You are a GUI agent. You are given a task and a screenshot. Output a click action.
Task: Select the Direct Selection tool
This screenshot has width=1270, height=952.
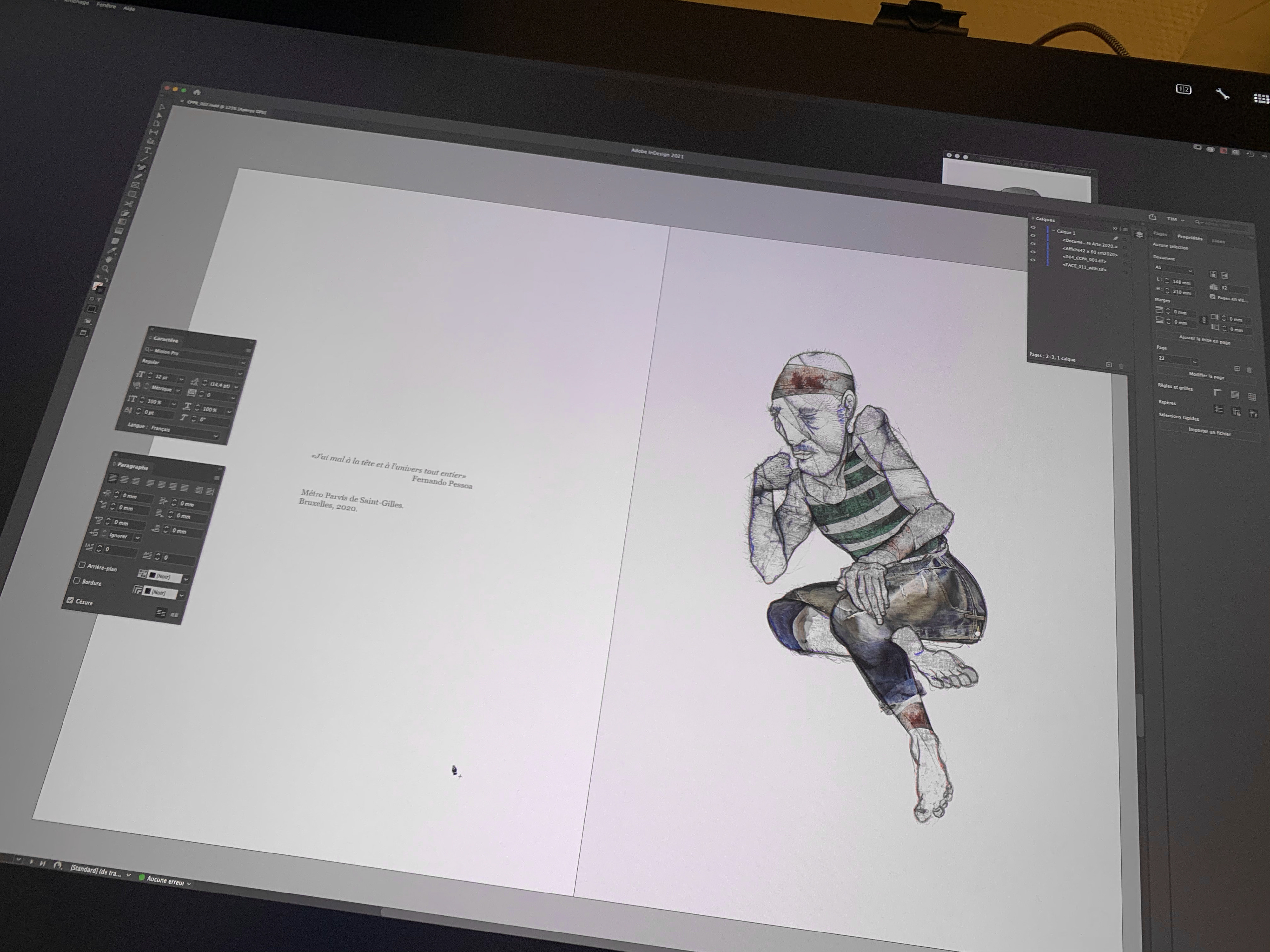tap(160, 115)
